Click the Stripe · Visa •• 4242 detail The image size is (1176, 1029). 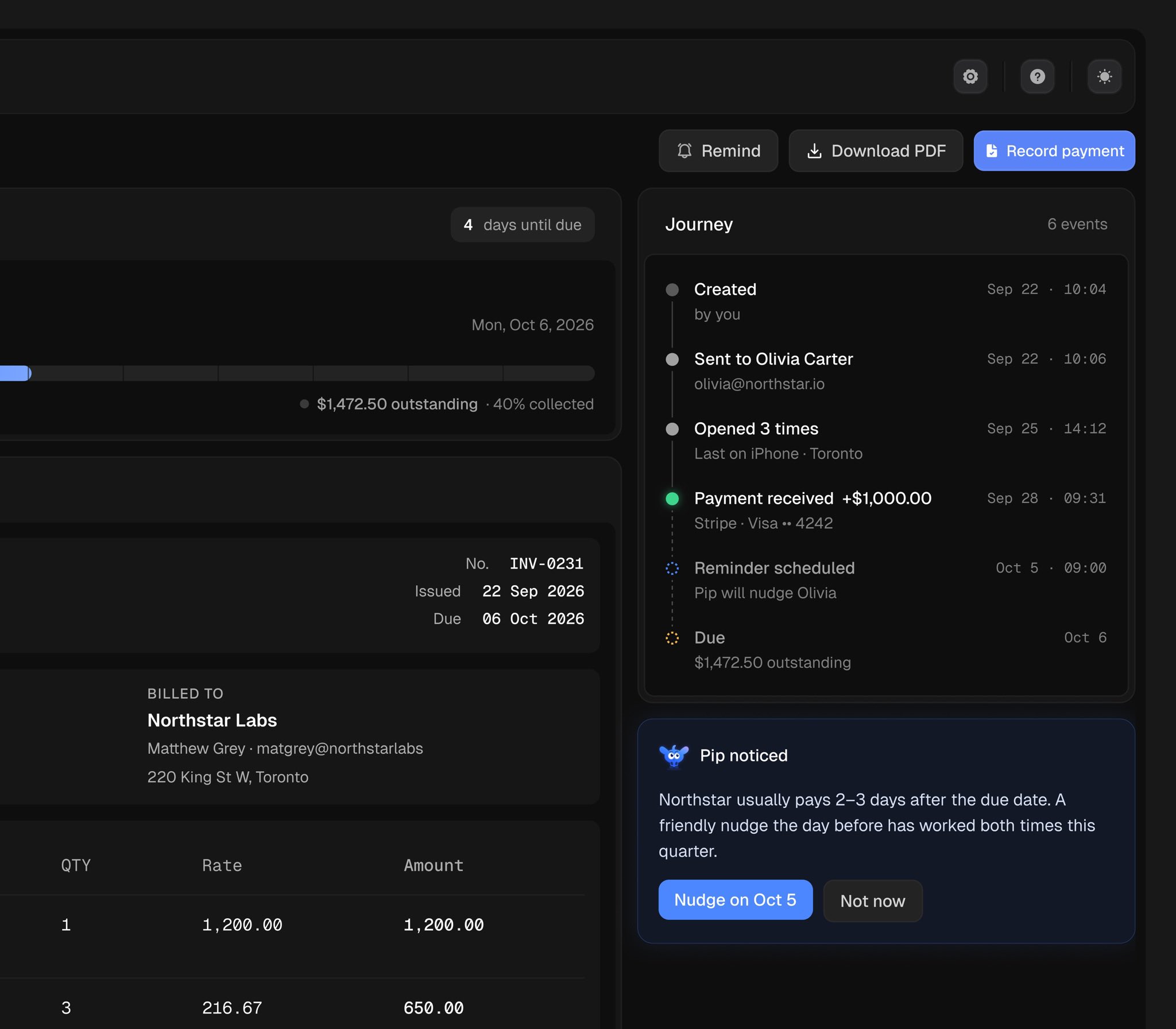763,523
